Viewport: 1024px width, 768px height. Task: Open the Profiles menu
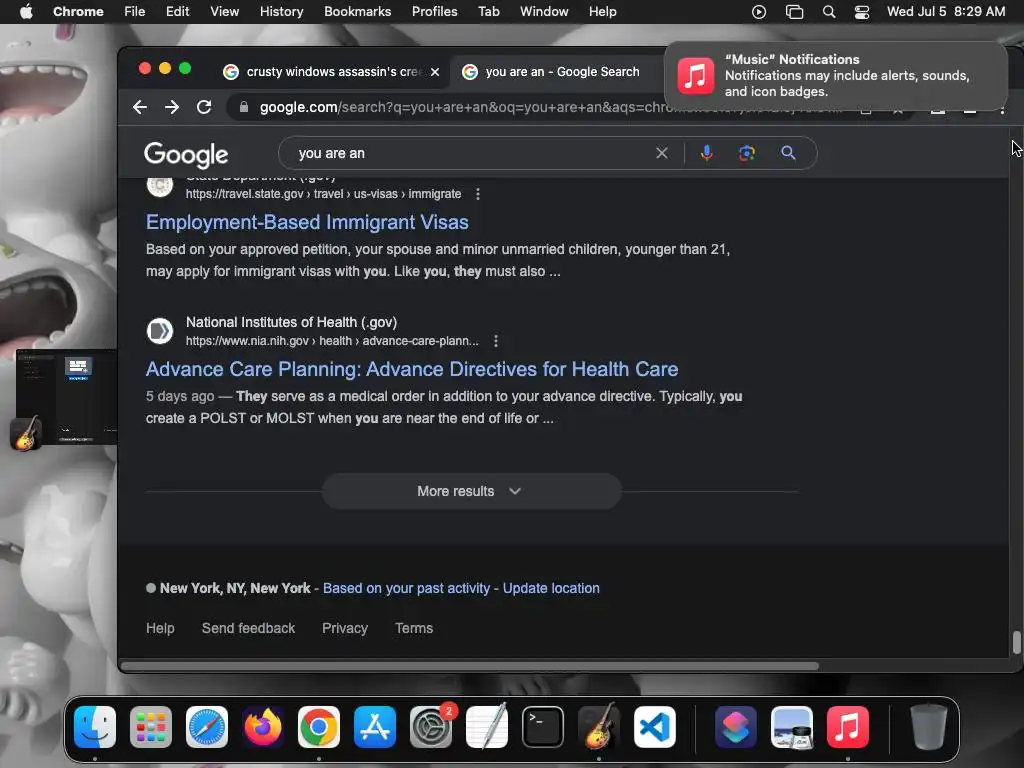coord(434,11)
